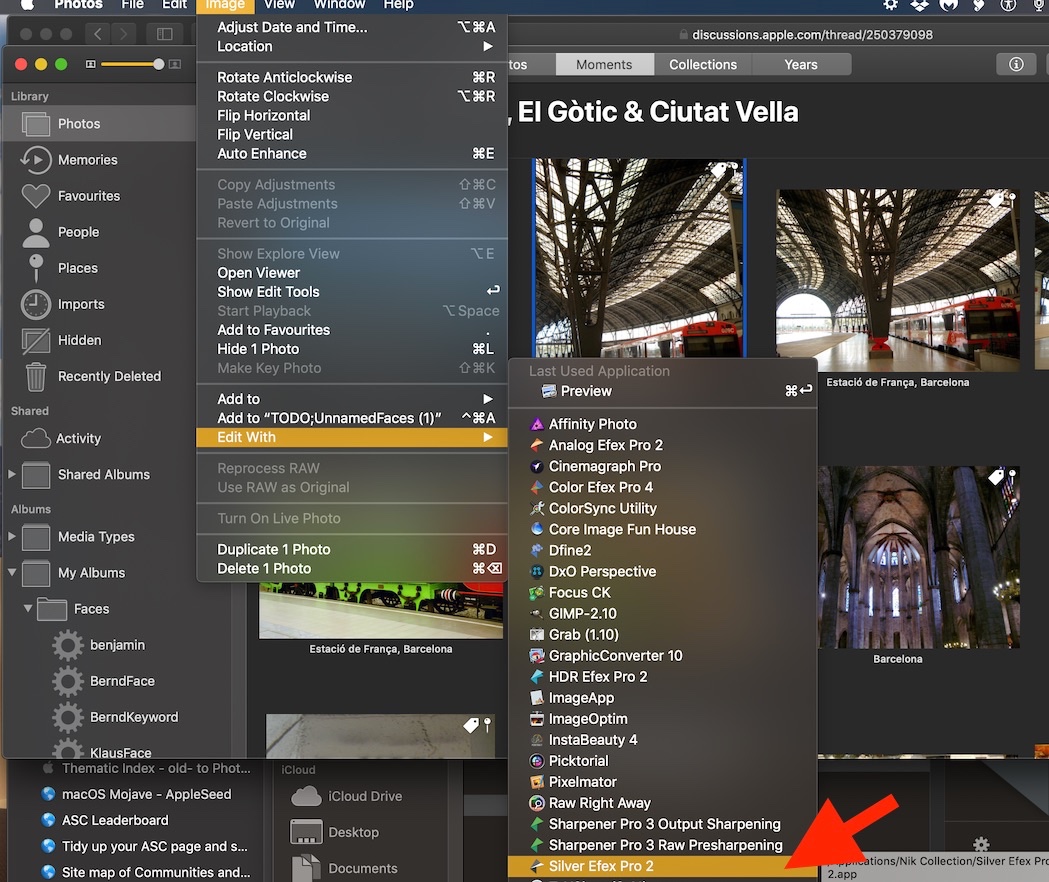Open ImageOptim from the Edit With list
This screenshot has width=1049, height=882.
click(662, 719)
